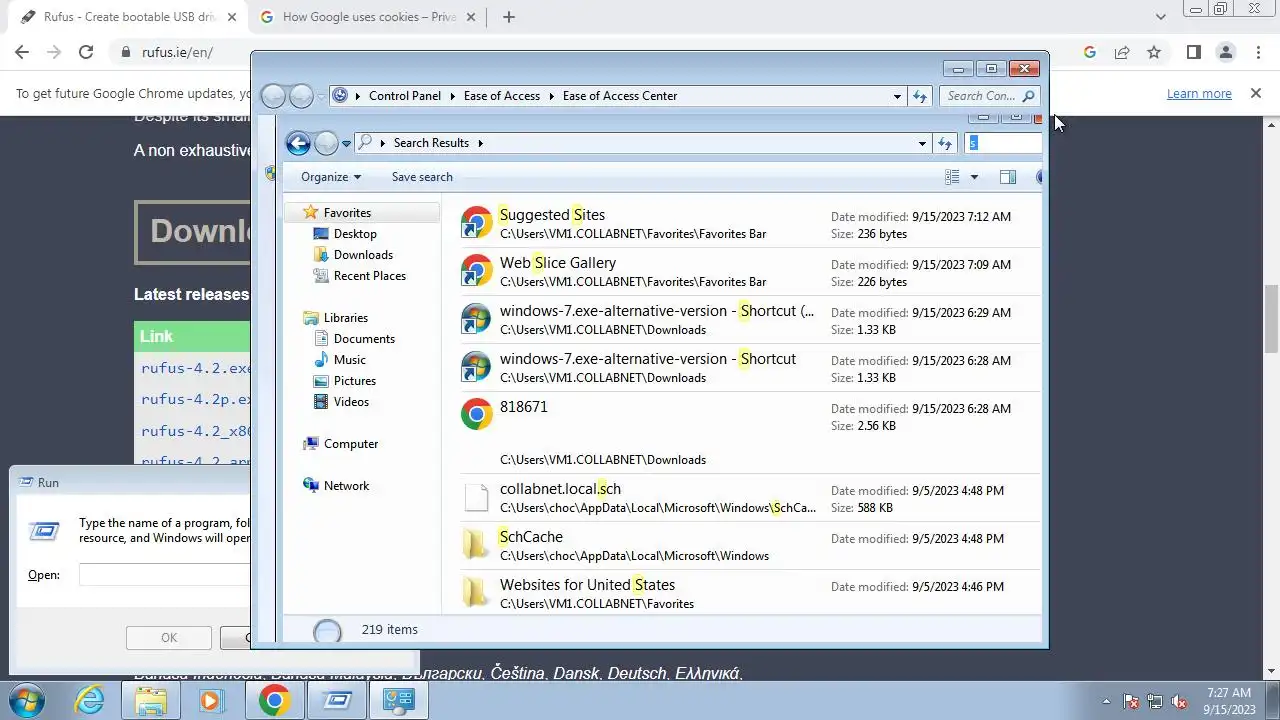Click OK button in Run dialog
This screenshot has width=1280, height=720.
coord(169,637)
